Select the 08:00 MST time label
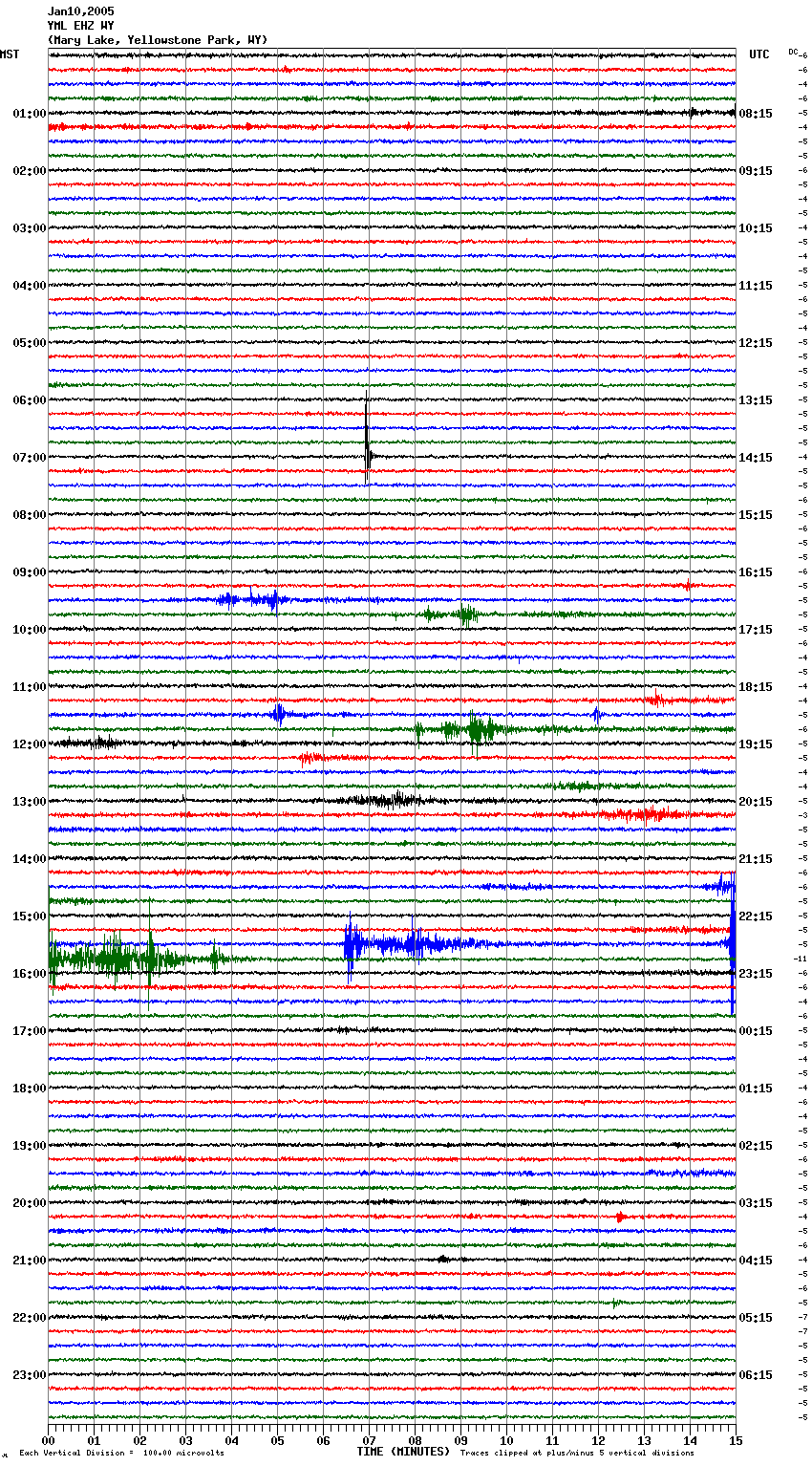 (30, 515)
